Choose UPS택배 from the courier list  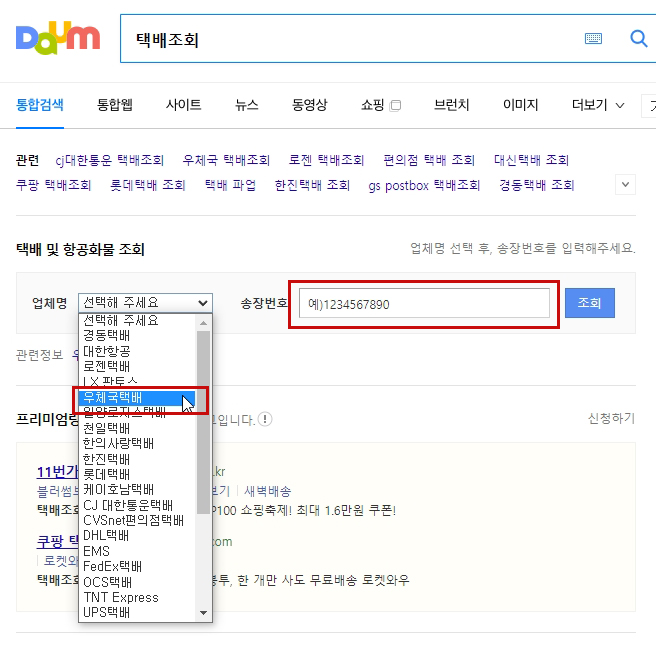[137, 612]
